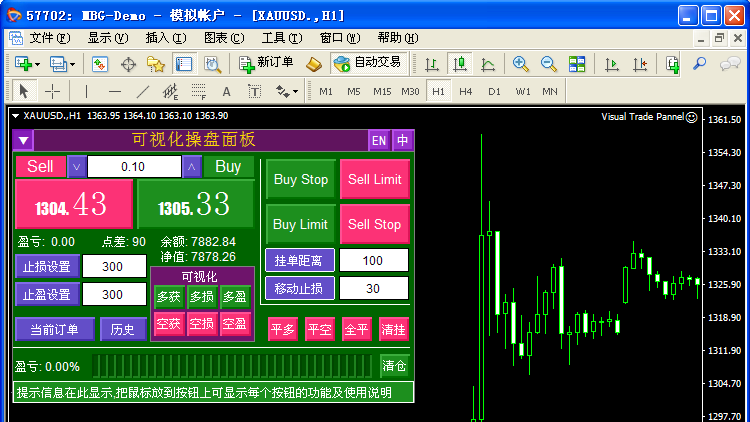Switch to D1 timeframe
Image resolution: width=750 pixels, height=422 pixels.
494,91
